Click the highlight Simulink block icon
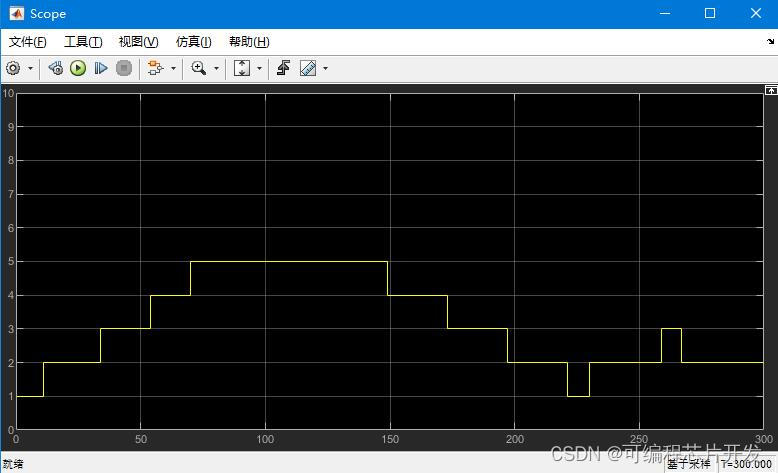The width and height of the screenshot is (778, 473). pyautogui.click(x=284, y=68)
